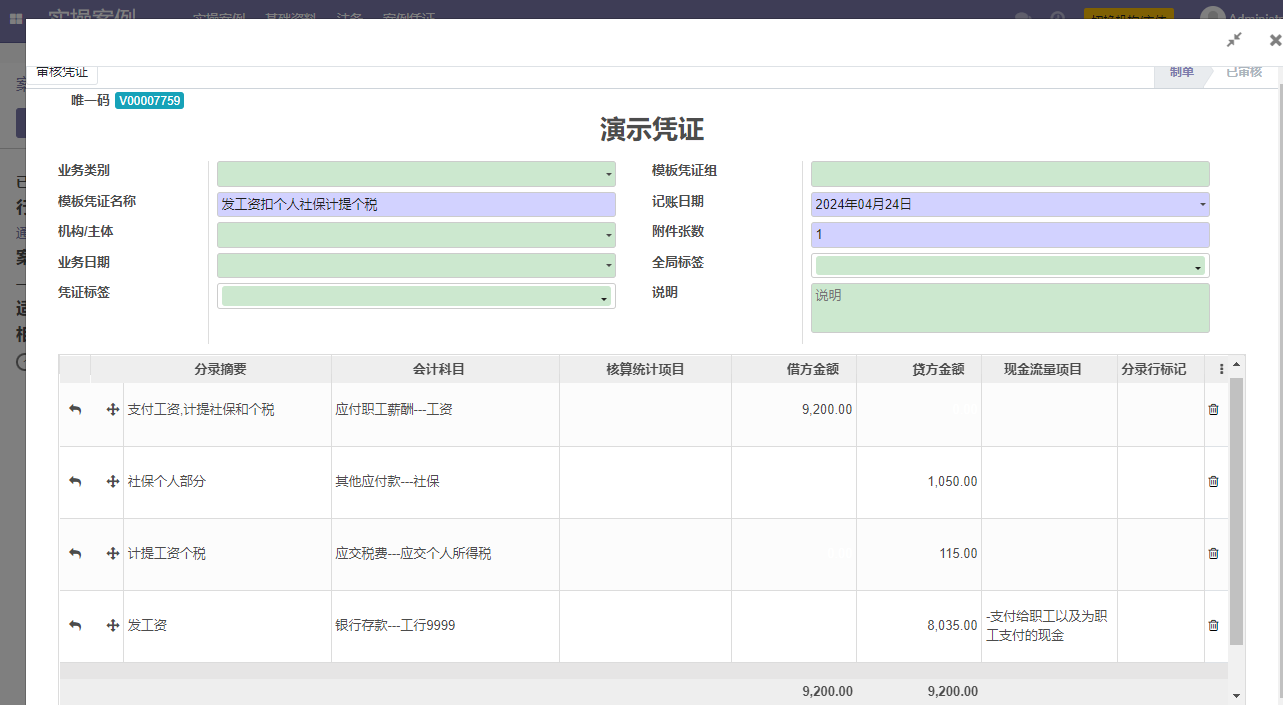Click the account 银行存款---工行9999
This screenshot has width=1283, height=705.
point(395,625)
